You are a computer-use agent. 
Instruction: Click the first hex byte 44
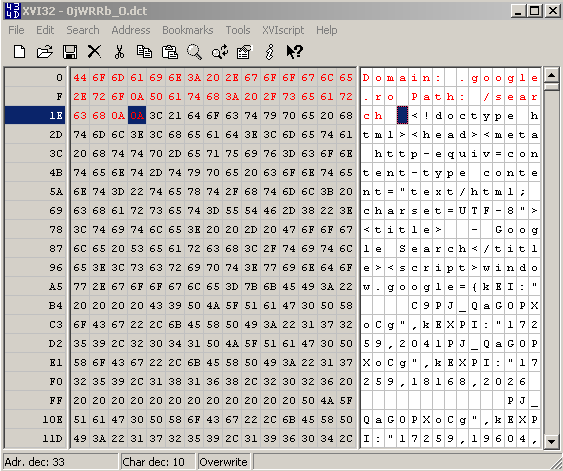[80, 78]
